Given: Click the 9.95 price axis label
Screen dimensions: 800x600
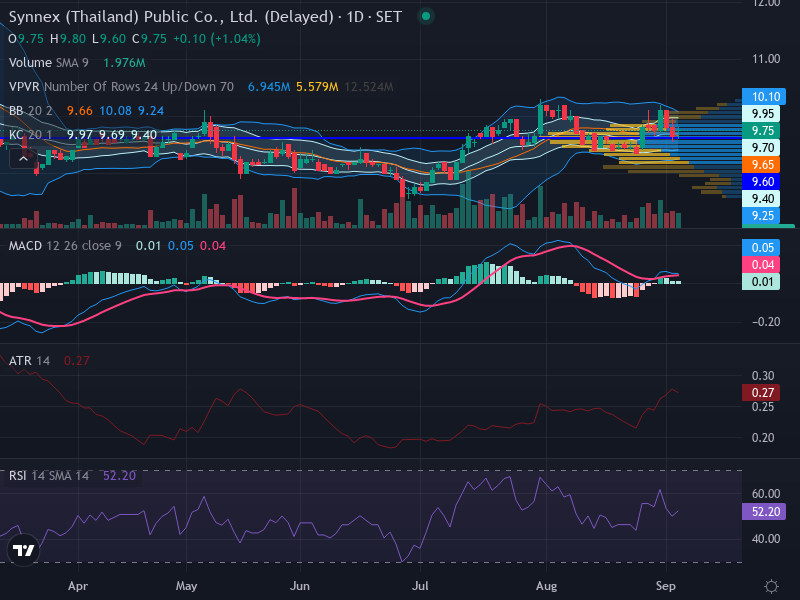Looking at the screenshot, I should 761,113.
